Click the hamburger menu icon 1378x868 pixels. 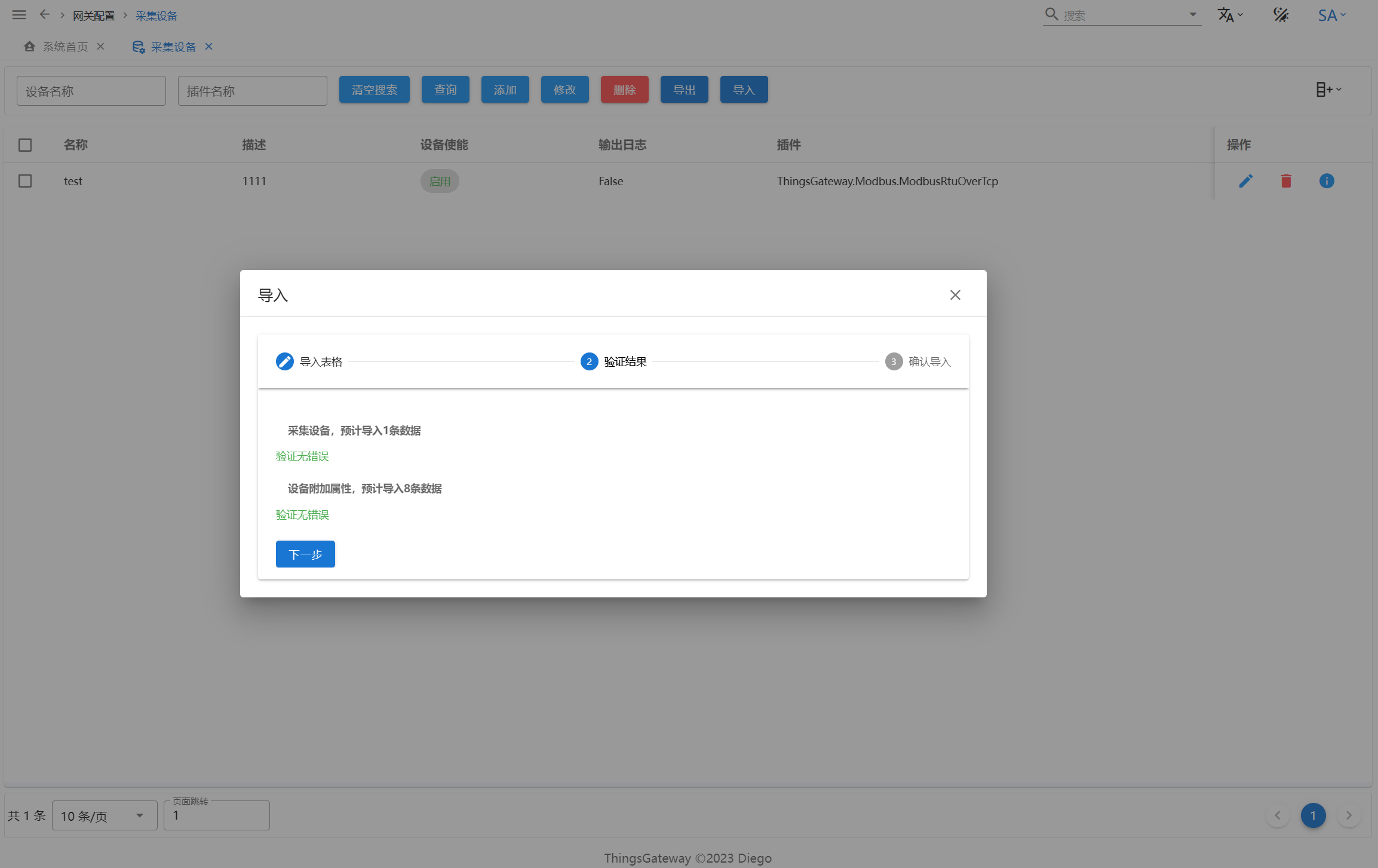pos(19,15)
